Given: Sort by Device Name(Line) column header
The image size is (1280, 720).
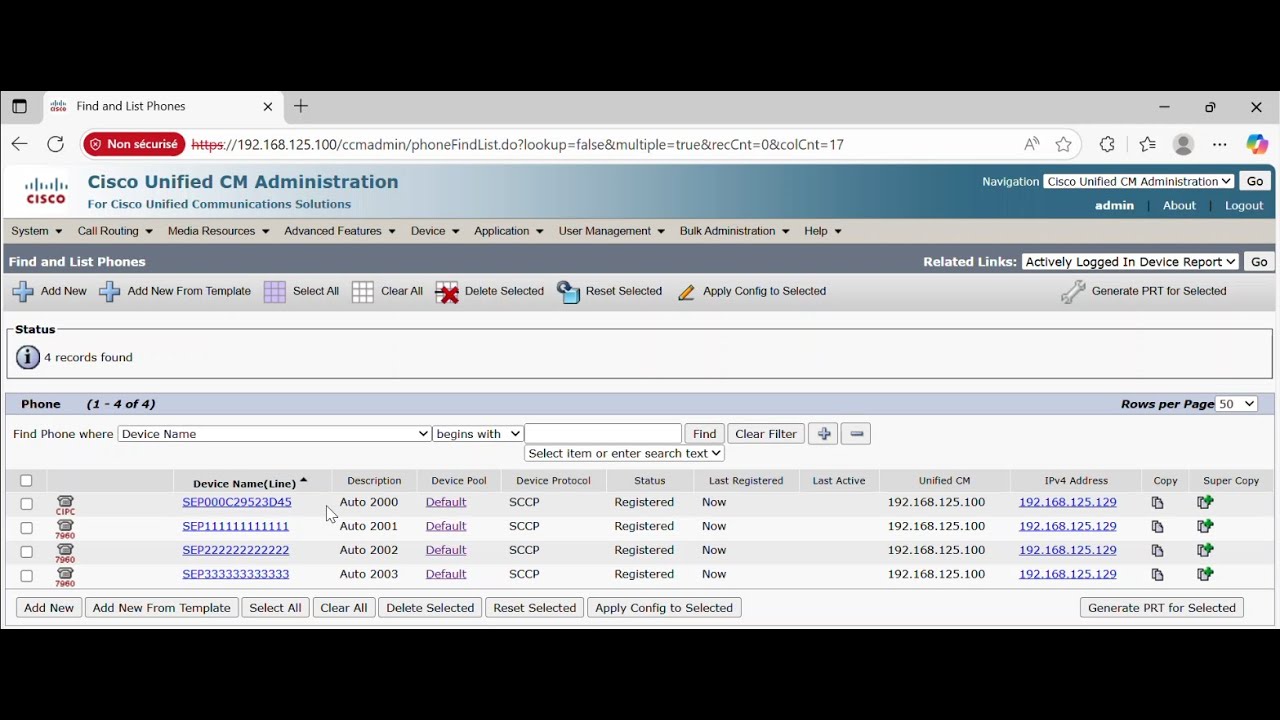Looking at the screenshot, I should [245, 483].
